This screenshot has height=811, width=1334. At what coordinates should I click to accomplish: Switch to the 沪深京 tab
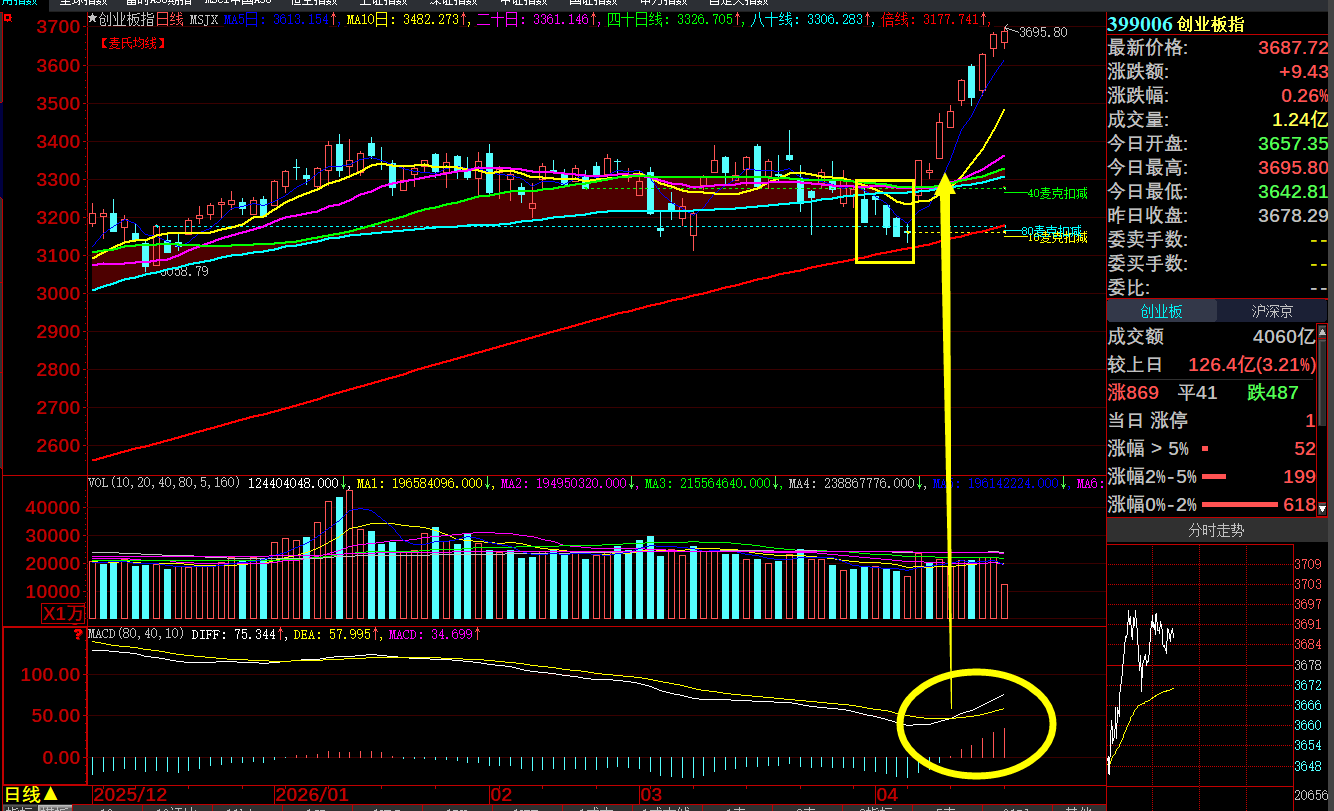coord(1272,311)
